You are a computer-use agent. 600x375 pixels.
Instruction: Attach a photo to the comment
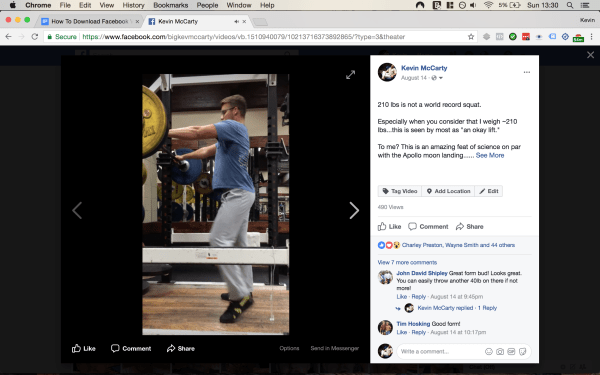pos(500,351)
